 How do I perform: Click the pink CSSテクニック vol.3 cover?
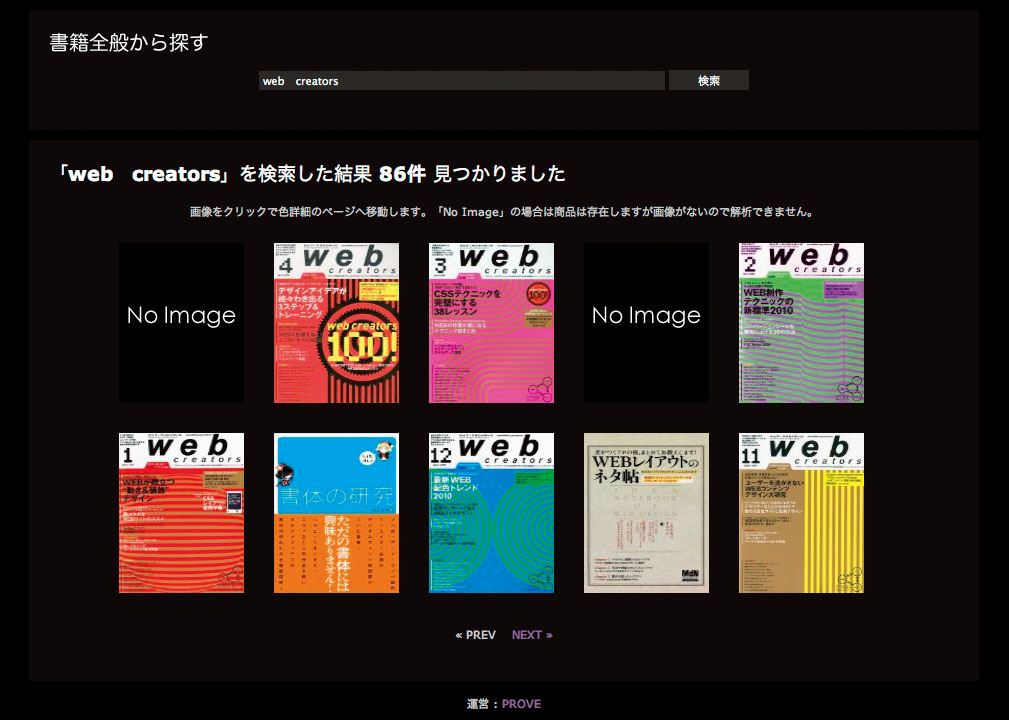click(491, 322)
